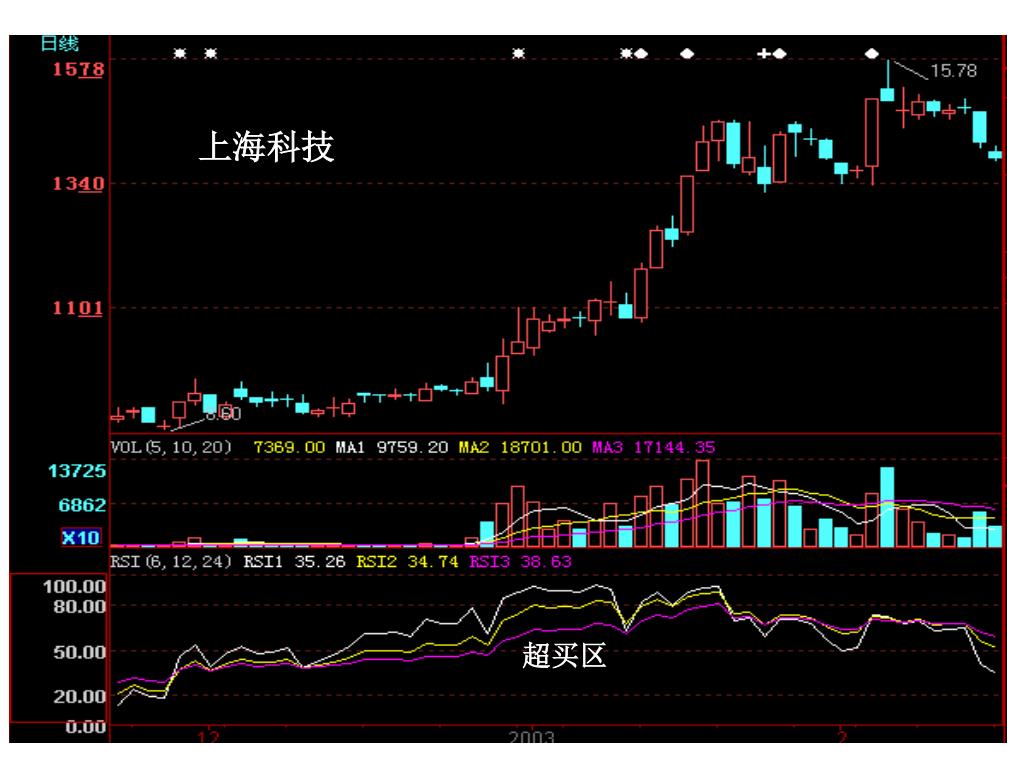Click the 100.00 RSI axis label
Screen dimensions: 1024x768
(74, 586)
